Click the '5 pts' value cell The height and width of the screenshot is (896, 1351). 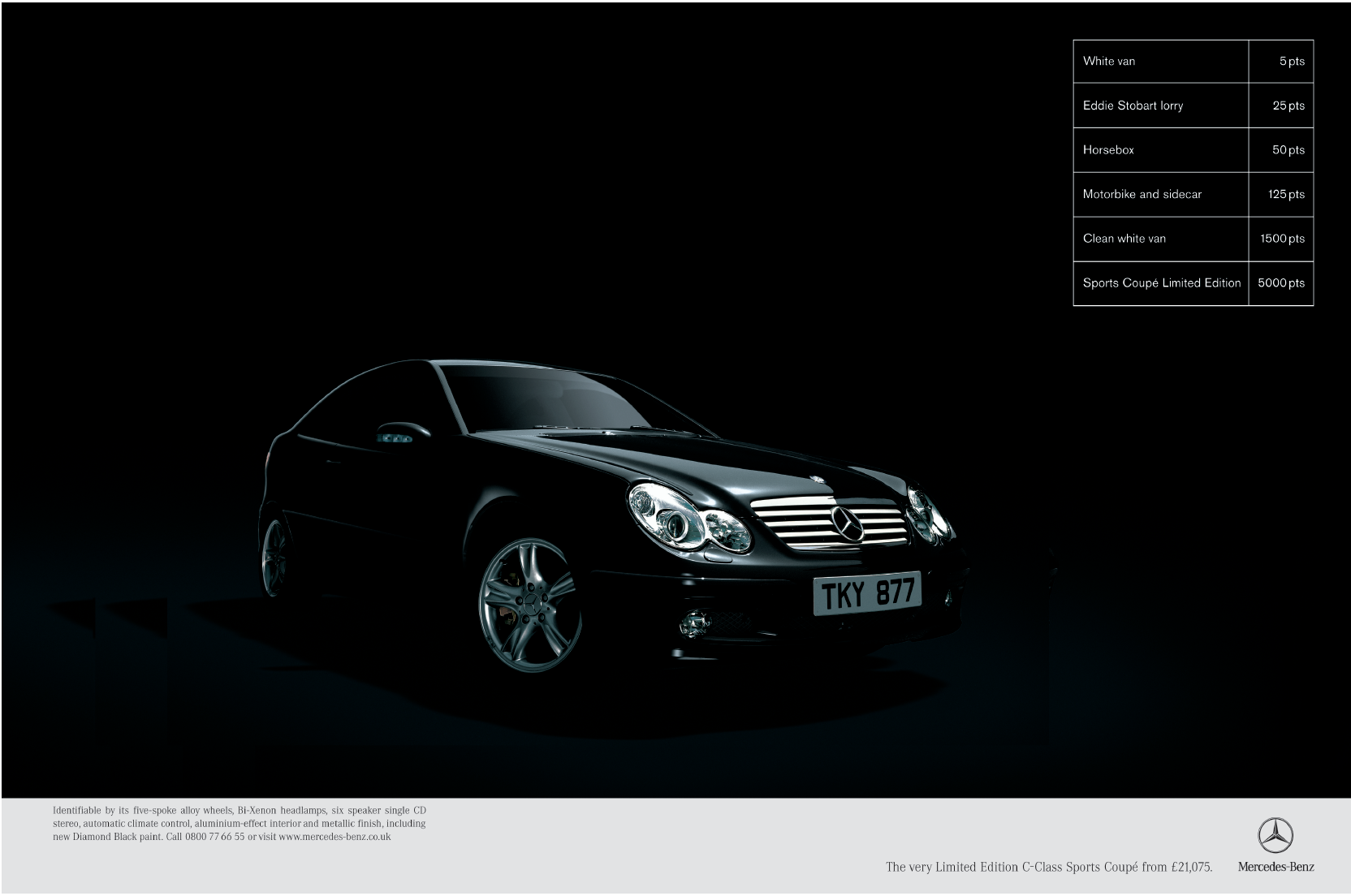coord(1280,61)
